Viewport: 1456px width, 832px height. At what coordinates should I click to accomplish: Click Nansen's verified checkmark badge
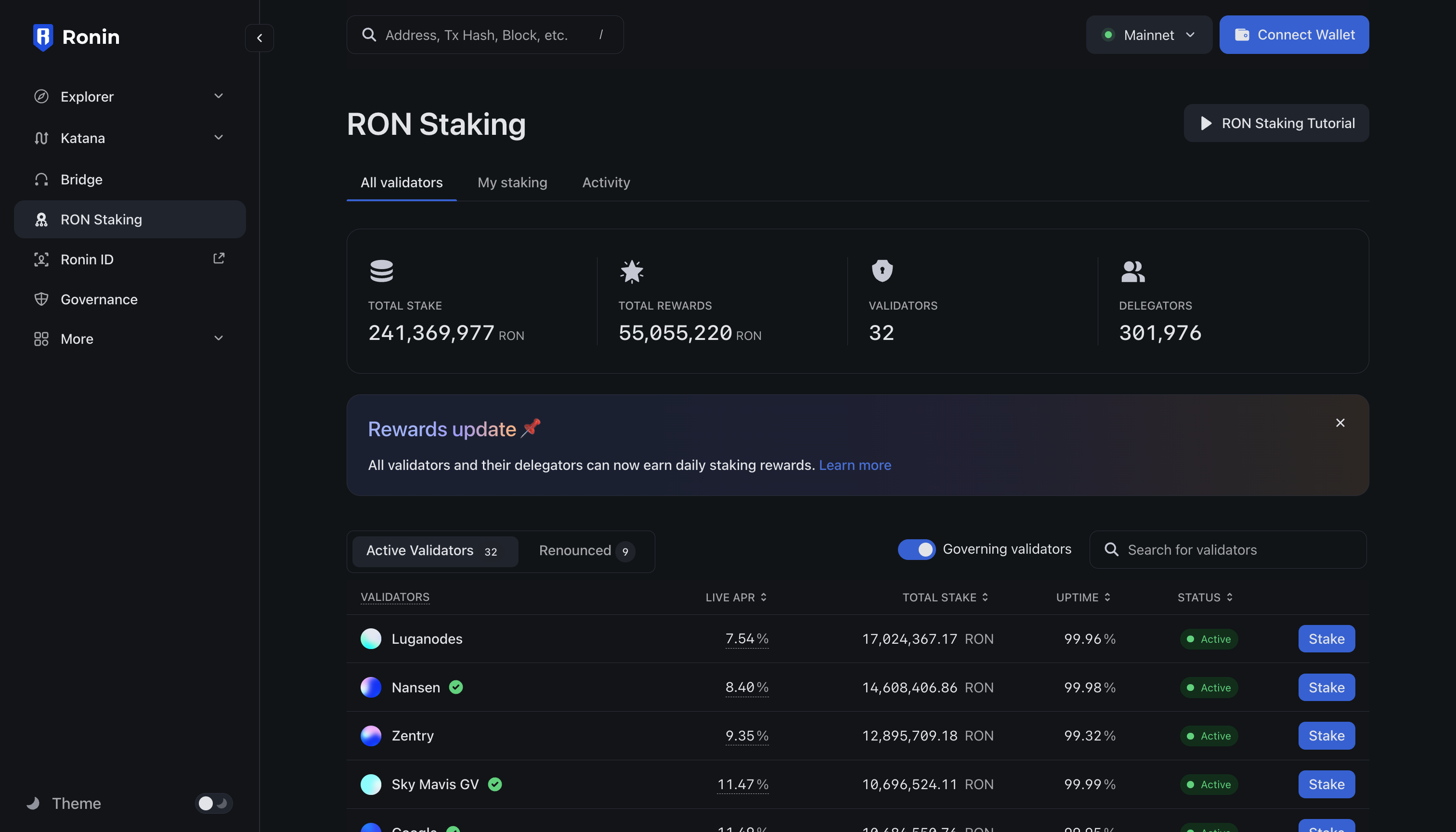[456, 687]
